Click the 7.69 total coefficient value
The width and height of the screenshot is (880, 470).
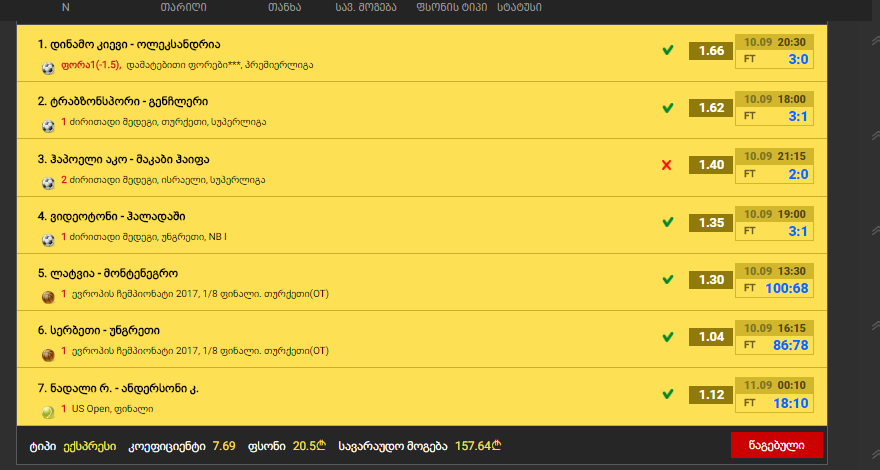click(224, 446)
